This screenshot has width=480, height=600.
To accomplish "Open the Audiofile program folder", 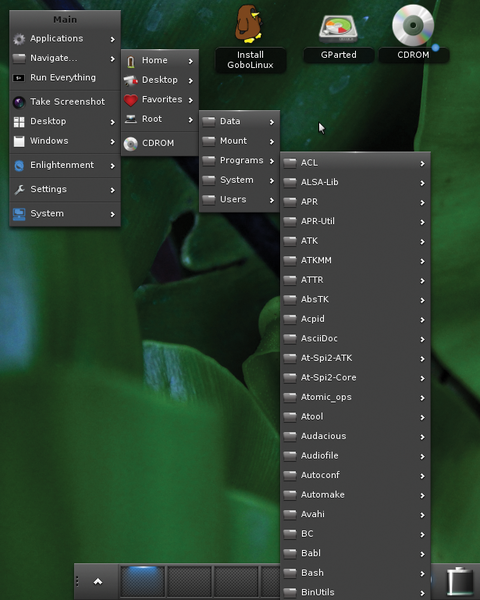I will click(355, 456).
